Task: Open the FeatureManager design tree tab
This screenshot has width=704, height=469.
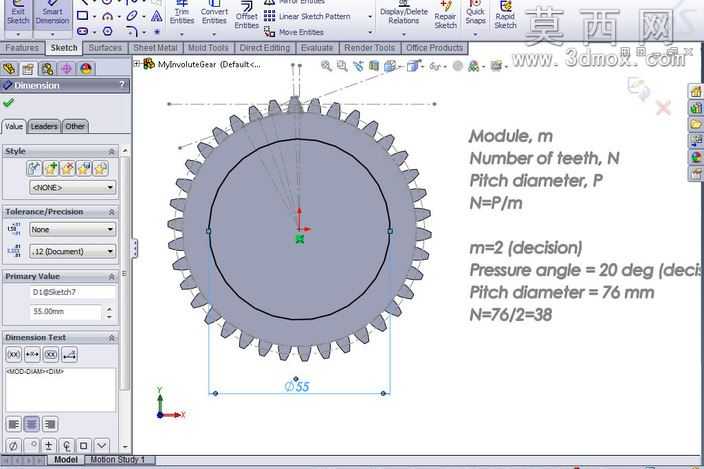Action: pyautogui.click(x=9, y=69)
